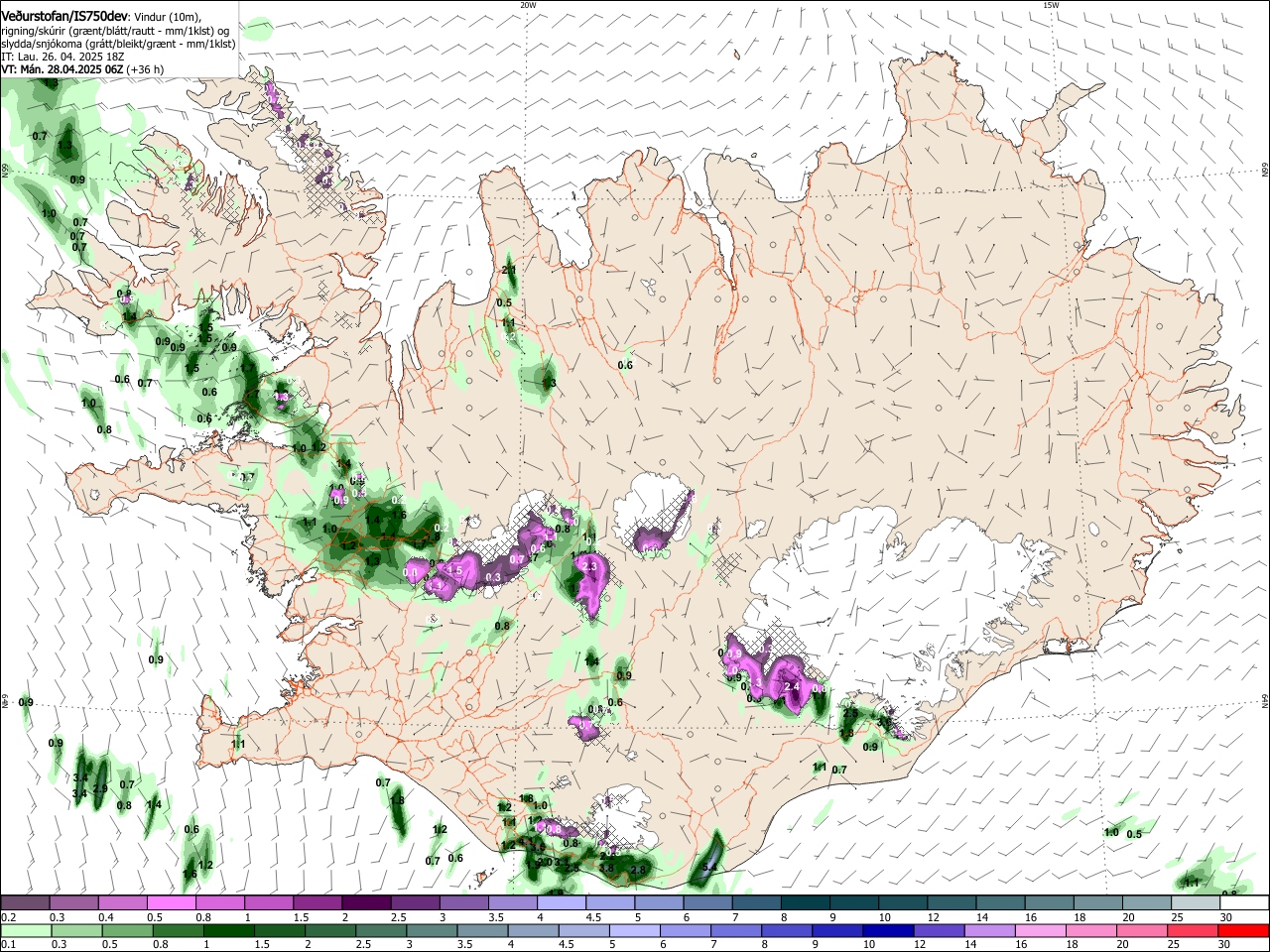The width and height of the screenshot is (1270, 952).
Task: Pick the white snow swatch after 30
Action: 1244,903
